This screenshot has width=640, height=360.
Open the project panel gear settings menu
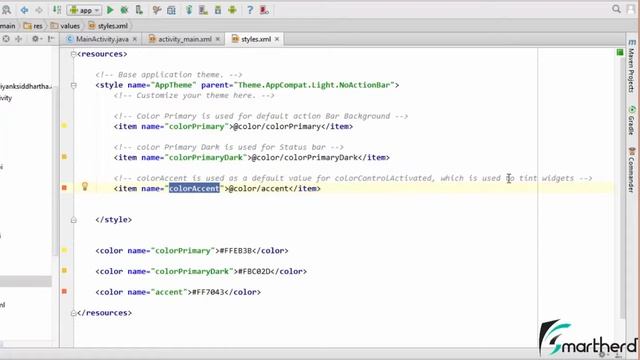click(36, 39)
